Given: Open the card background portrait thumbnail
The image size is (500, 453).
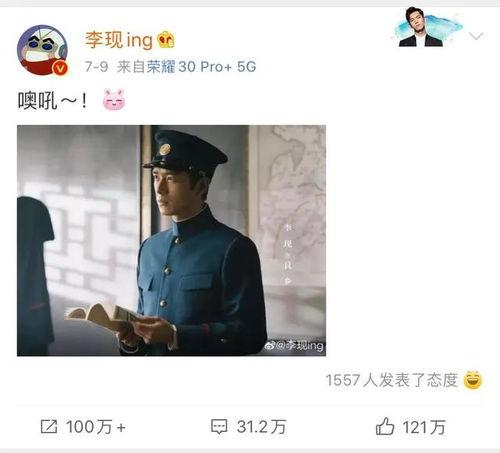Looking at the screenshot, I should [428, 27].
